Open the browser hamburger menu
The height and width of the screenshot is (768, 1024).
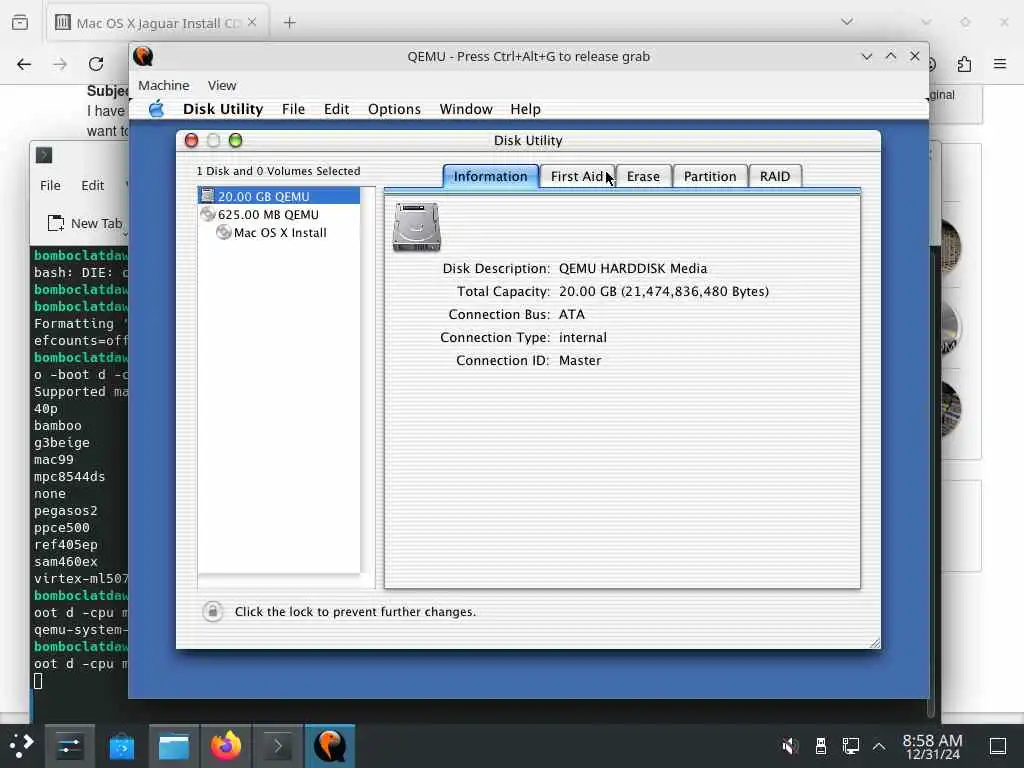1000,64
